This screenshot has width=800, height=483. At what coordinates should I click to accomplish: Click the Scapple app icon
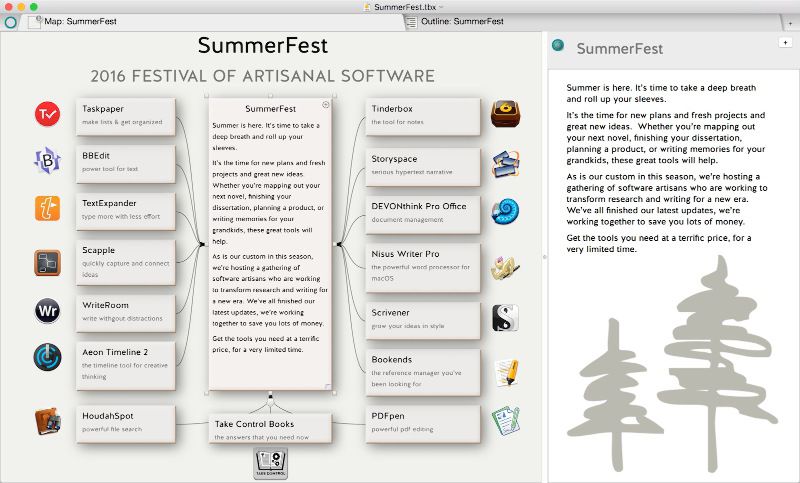pos(46,263)
